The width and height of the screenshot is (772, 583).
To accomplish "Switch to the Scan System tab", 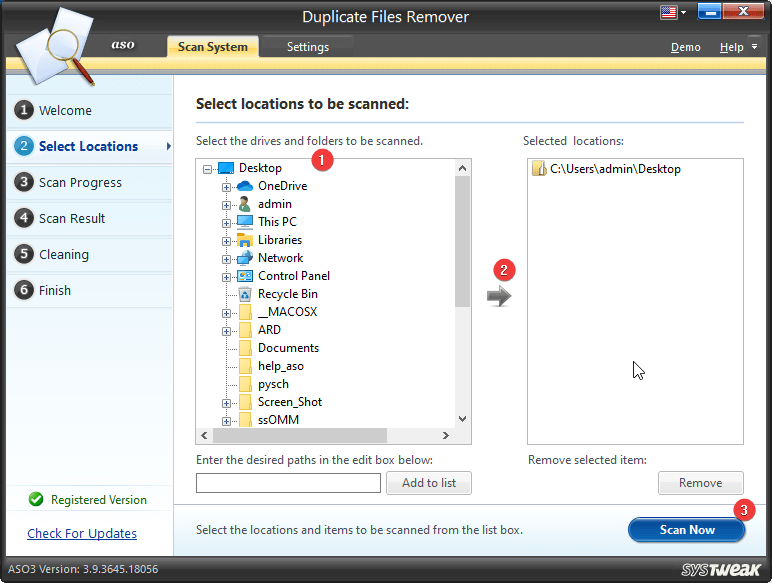I will (213, 47).
